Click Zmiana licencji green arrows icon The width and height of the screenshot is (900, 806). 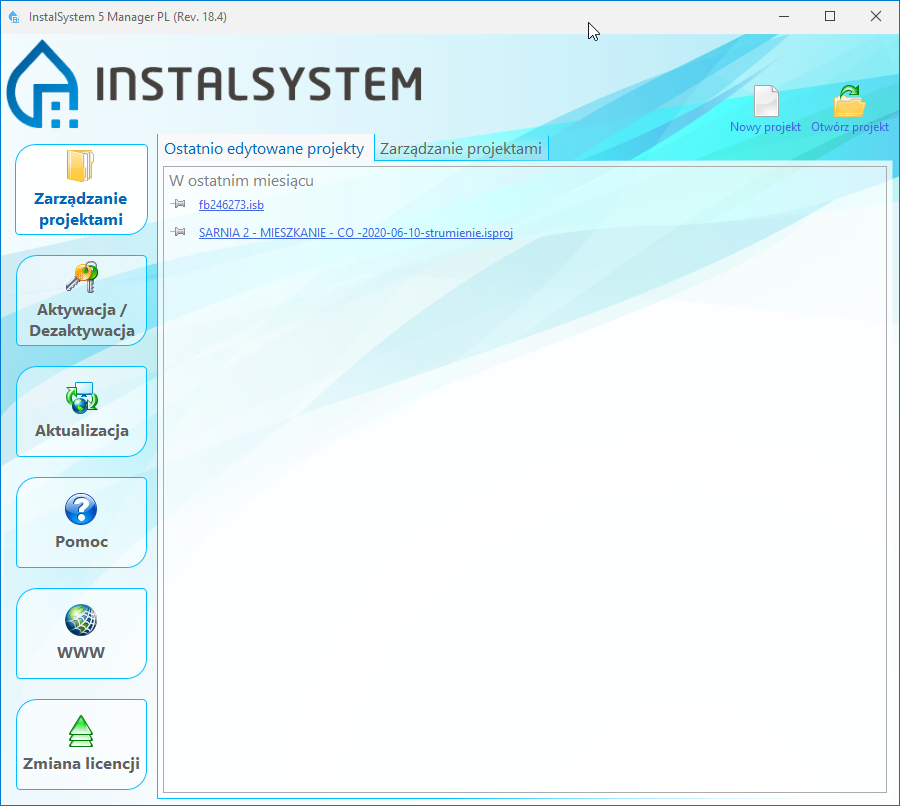click(x=81, y=731)
